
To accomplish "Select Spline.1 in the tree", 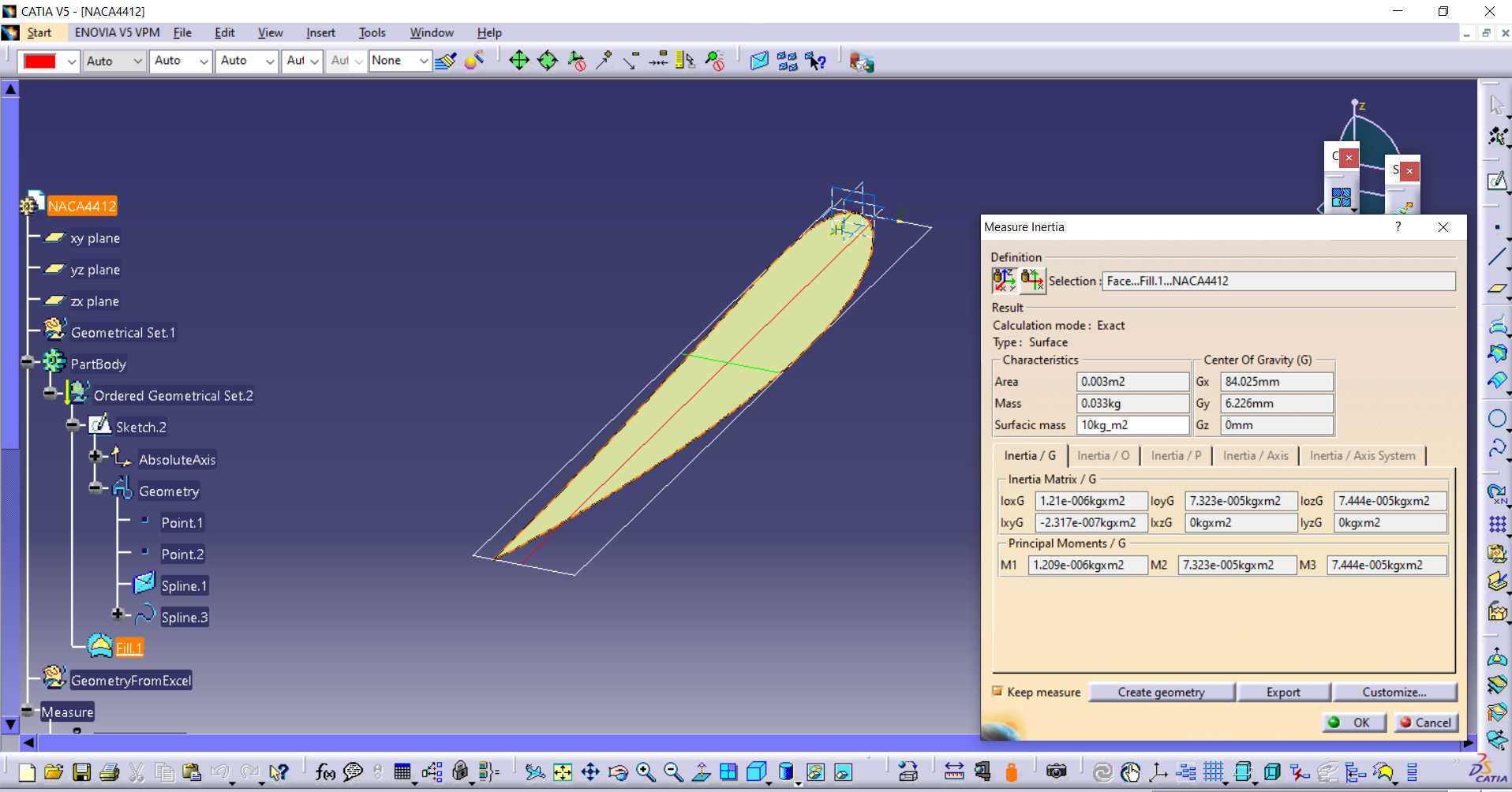I will click(184, 586).
